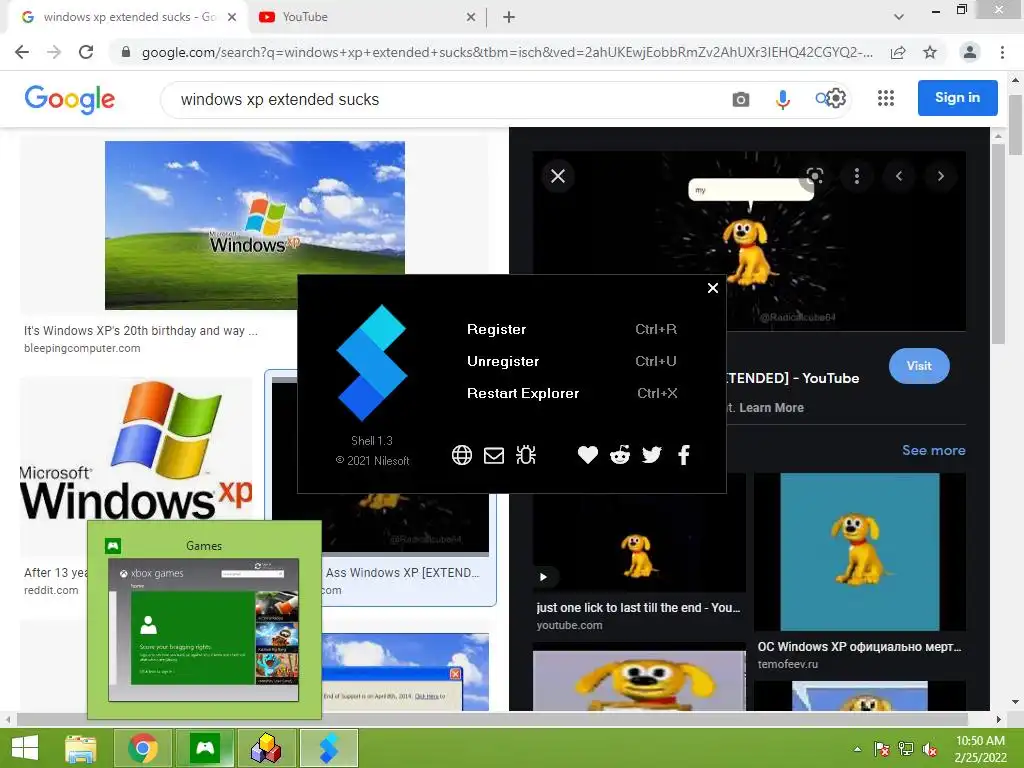This screenshot has height=768, width=1024.
Task: Open the tab search dropdown arrow
Action: coord(899,18)
